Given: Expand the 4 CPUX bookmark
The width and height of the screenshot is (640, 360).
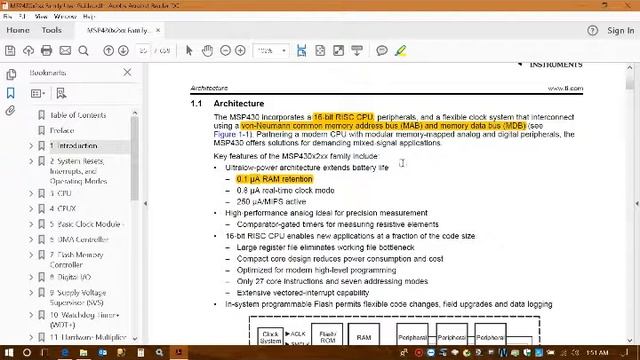Looking at the screenshot, I should 31,209.
